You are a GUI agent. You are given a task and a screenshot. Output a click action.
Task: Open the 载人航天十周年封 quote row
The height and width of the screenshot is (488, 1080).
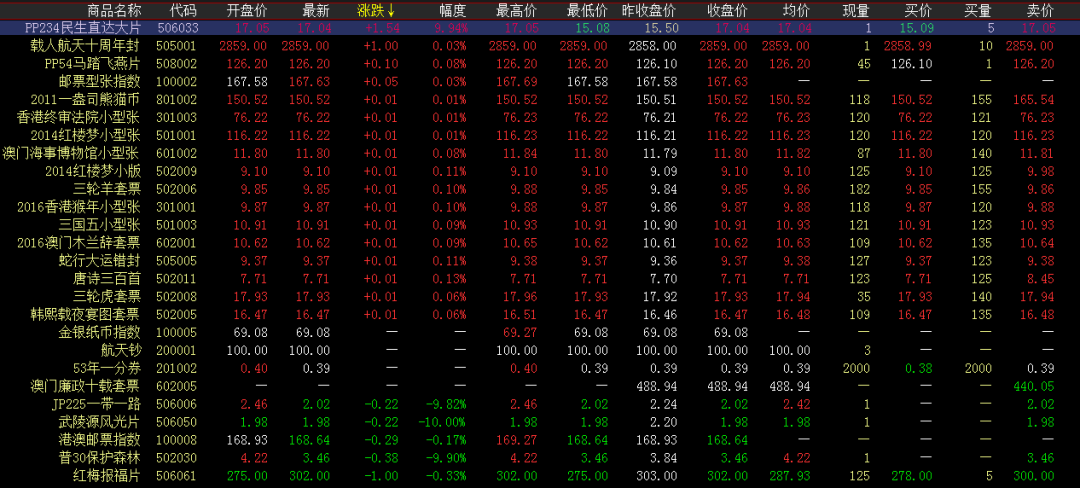tap(86, 46)
